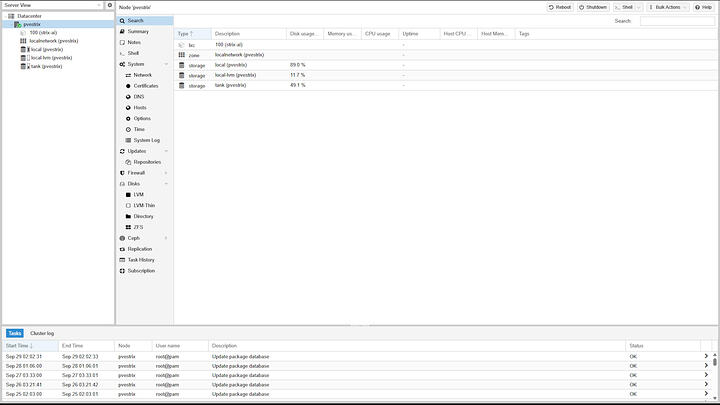Viewport: 720px width, 405px height.
Task: Collapse the System section arrow
Action: pyautogui.click(x=166, y=64)
